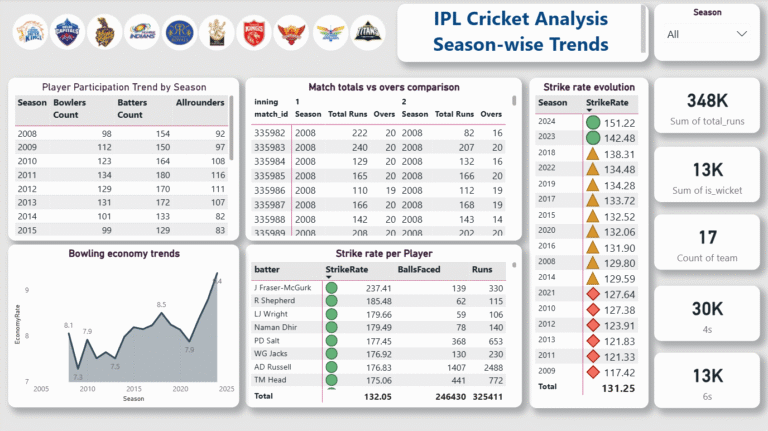The height and width of the screenshot is (431, 768).
Task: Select the 2011 row in participation table
Action: [121, 175]
